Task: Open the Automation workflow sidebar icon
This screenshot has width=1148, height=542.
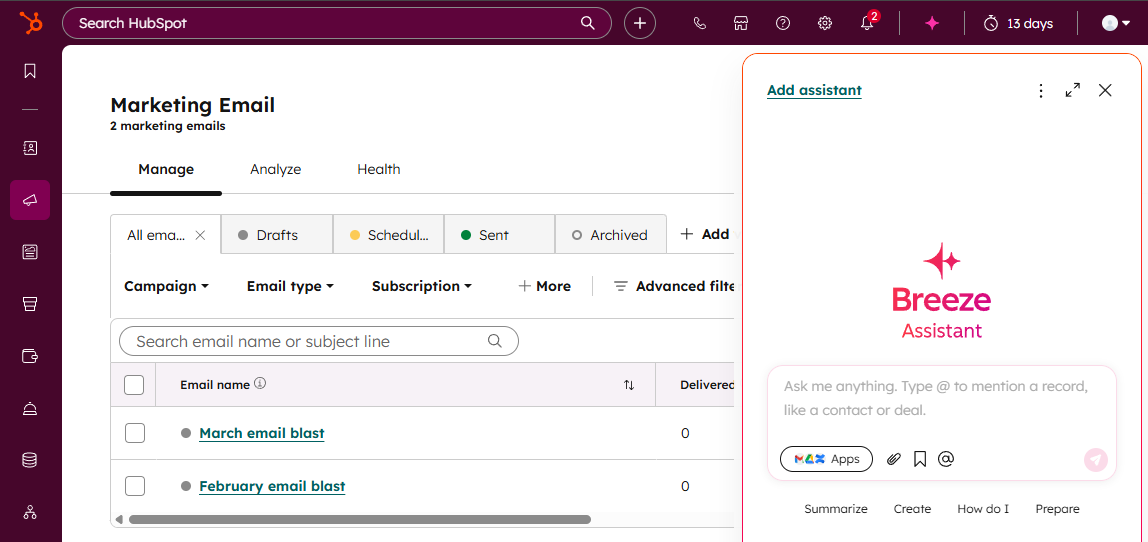Action: click(x=30, y=512)
